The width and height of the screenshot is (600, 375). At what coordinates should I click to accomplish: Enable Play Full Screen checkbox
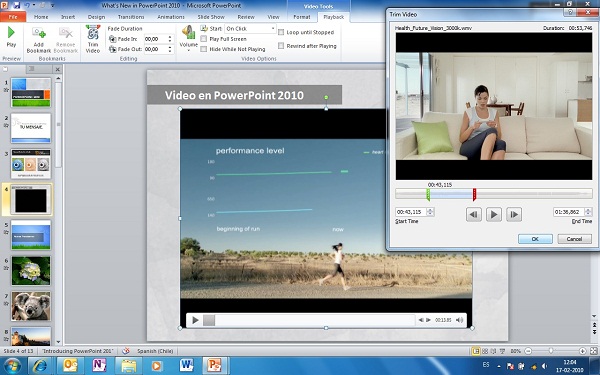tap(204, 39)
